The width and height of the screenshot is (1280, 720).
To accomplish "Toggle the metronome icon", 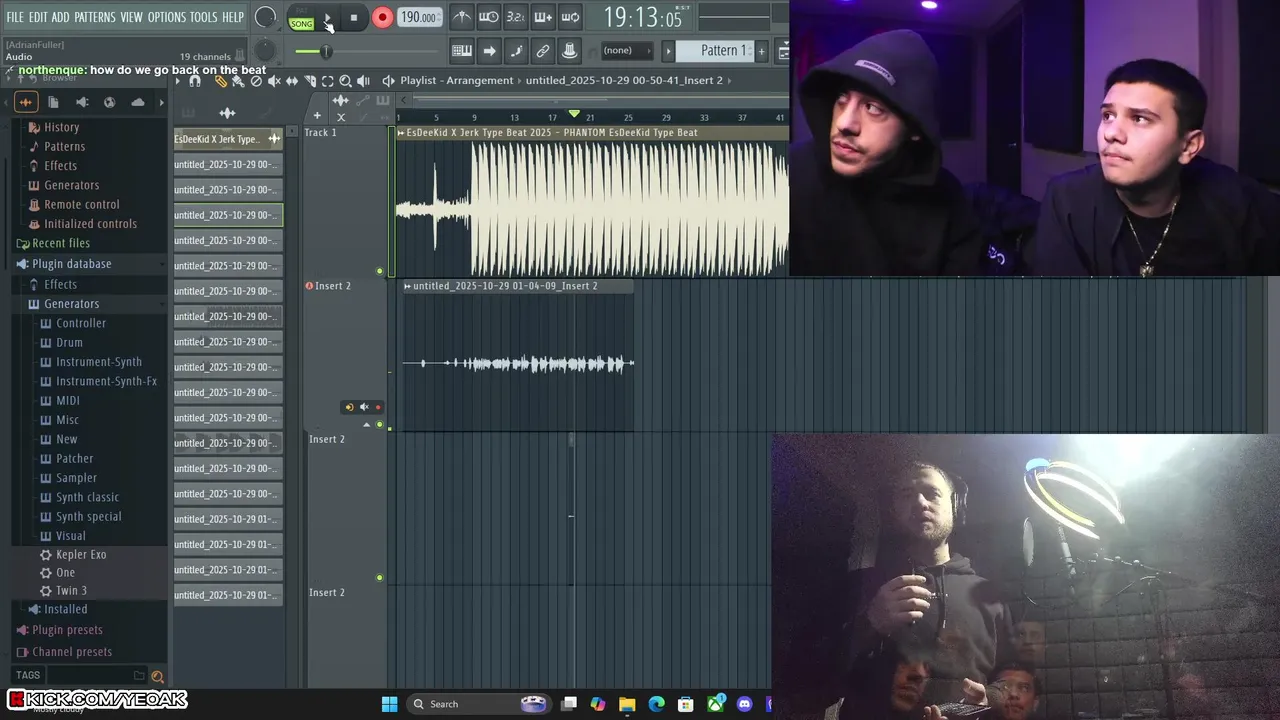I will coord(462,17).
